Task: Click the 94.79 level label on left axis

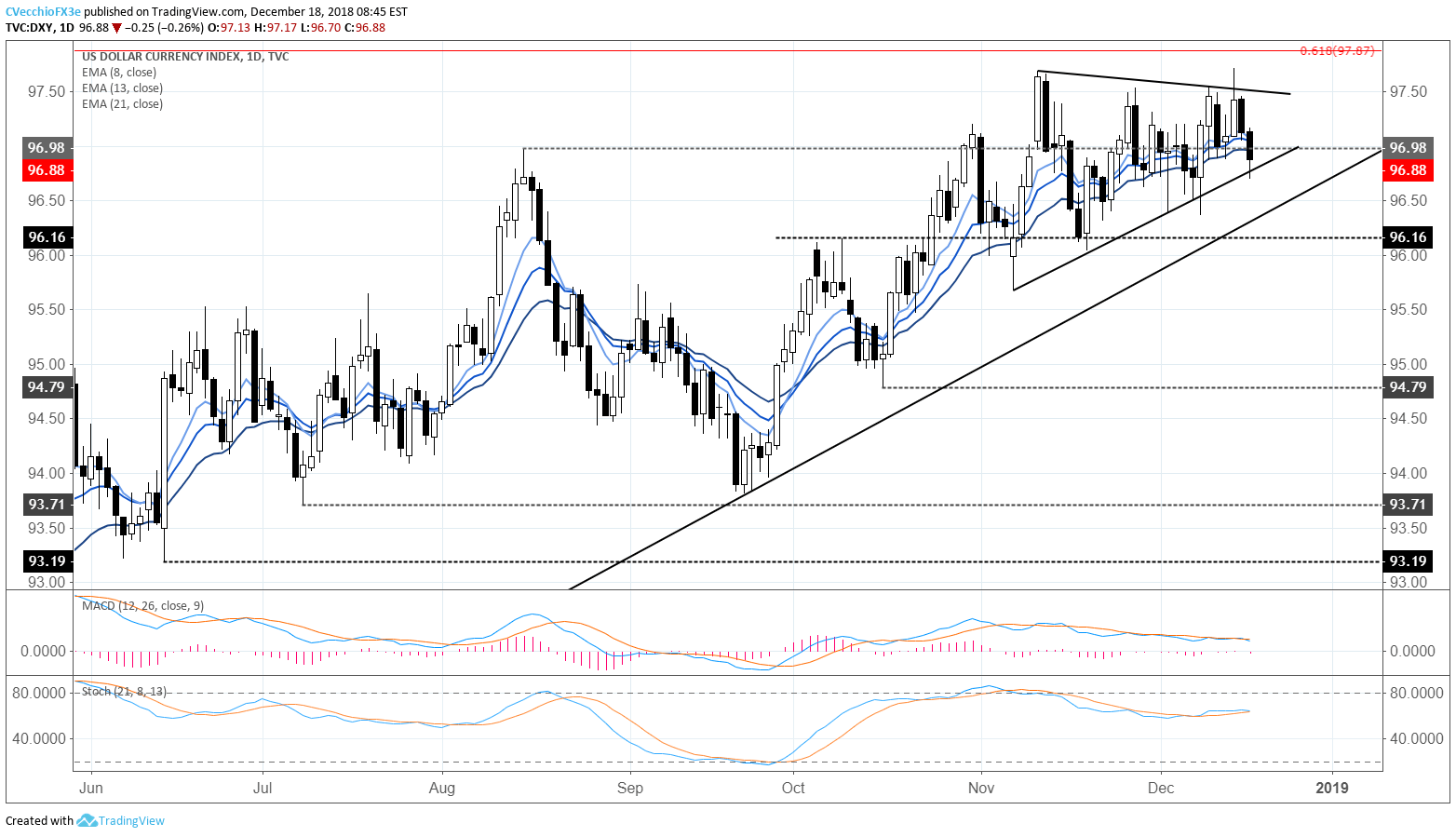Action: [x=46, y=386]
